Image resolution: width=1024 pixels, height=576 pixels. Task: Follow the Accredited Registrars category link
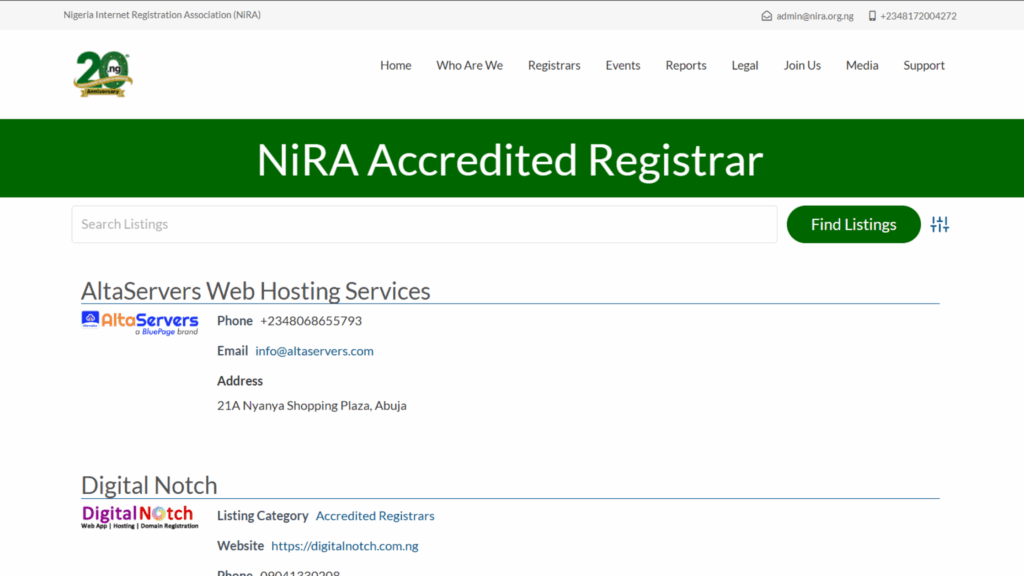[375, 516]
